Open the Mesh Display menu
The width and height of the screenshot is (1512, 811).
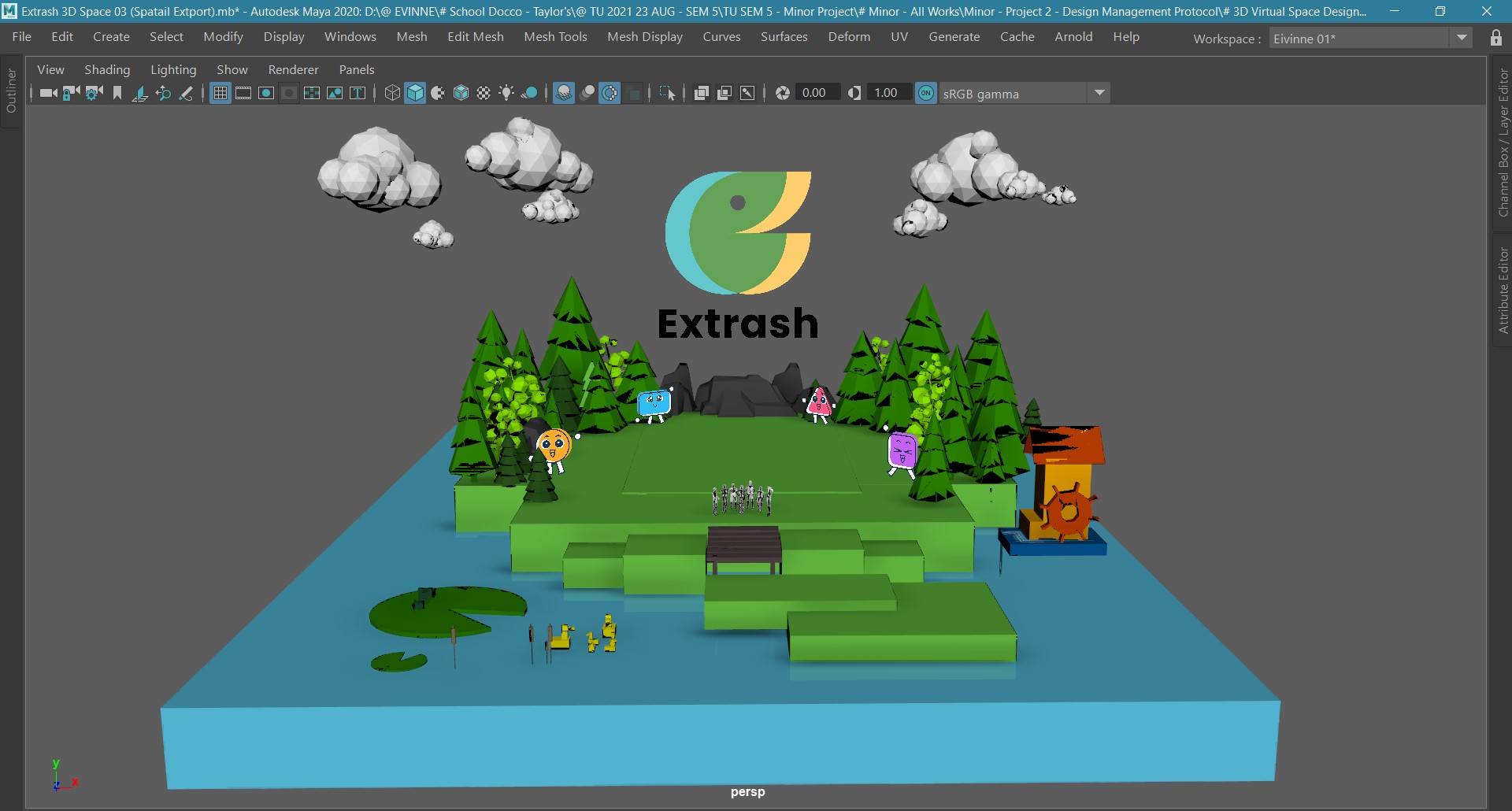pyautogui.click(x=645, y=37)
